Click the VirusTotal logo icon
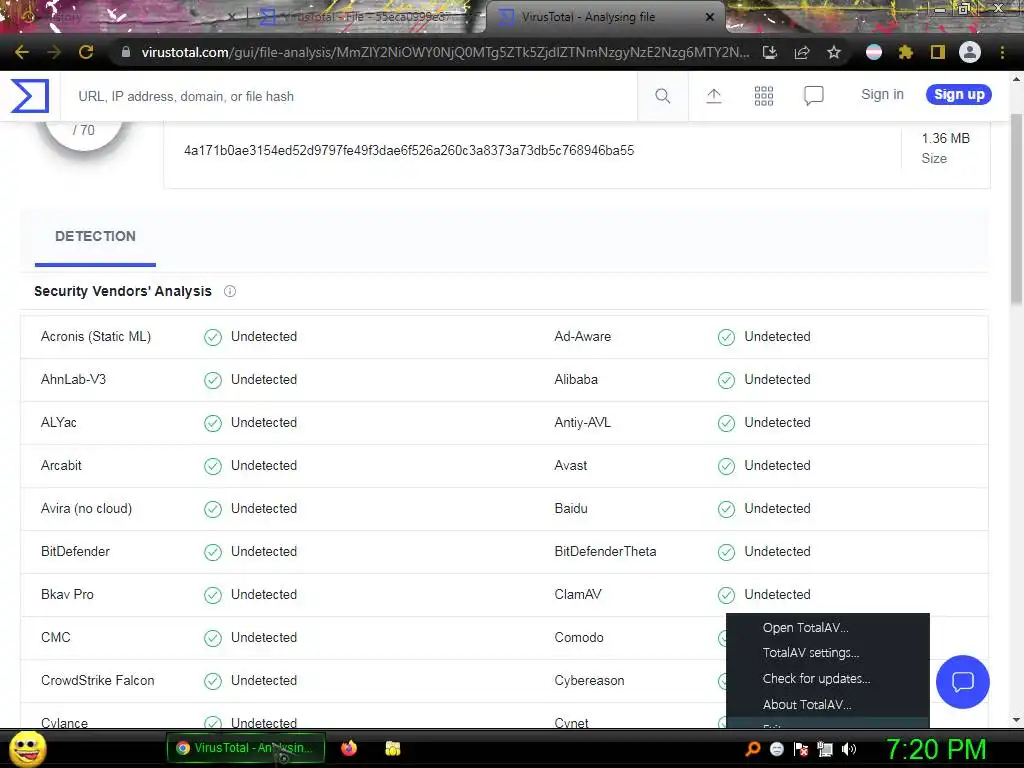This screenshot has width=1024, height=768. coord(29,95)
